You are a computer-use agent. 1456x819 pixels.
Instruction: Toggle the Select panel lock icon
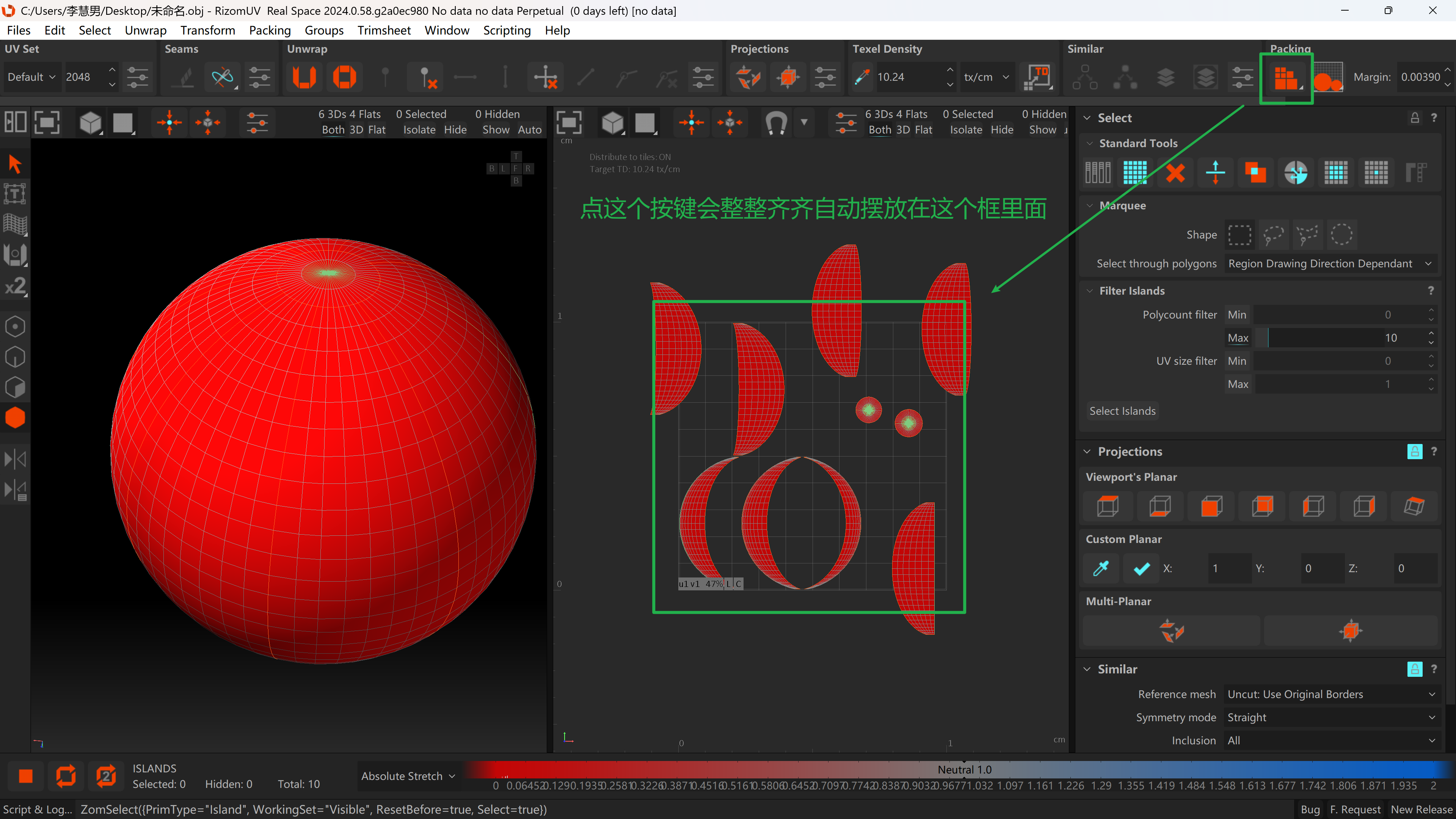[x=1414, y=118]
